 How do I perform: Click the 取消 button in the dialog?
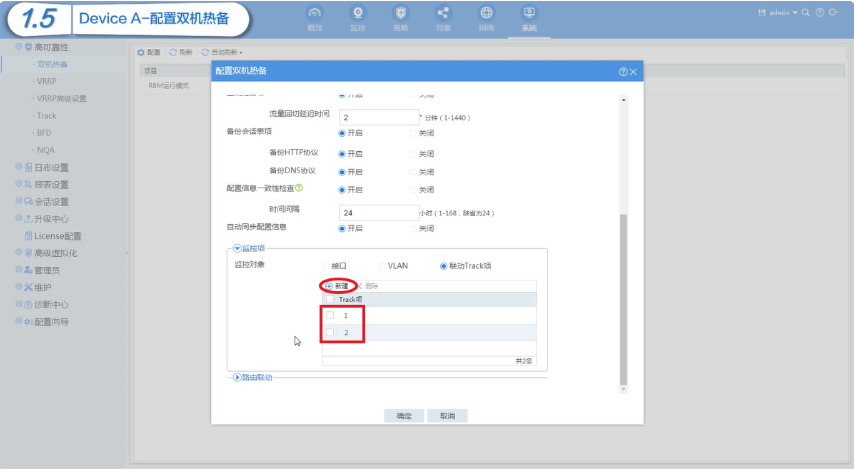click(x=447, y=416)
